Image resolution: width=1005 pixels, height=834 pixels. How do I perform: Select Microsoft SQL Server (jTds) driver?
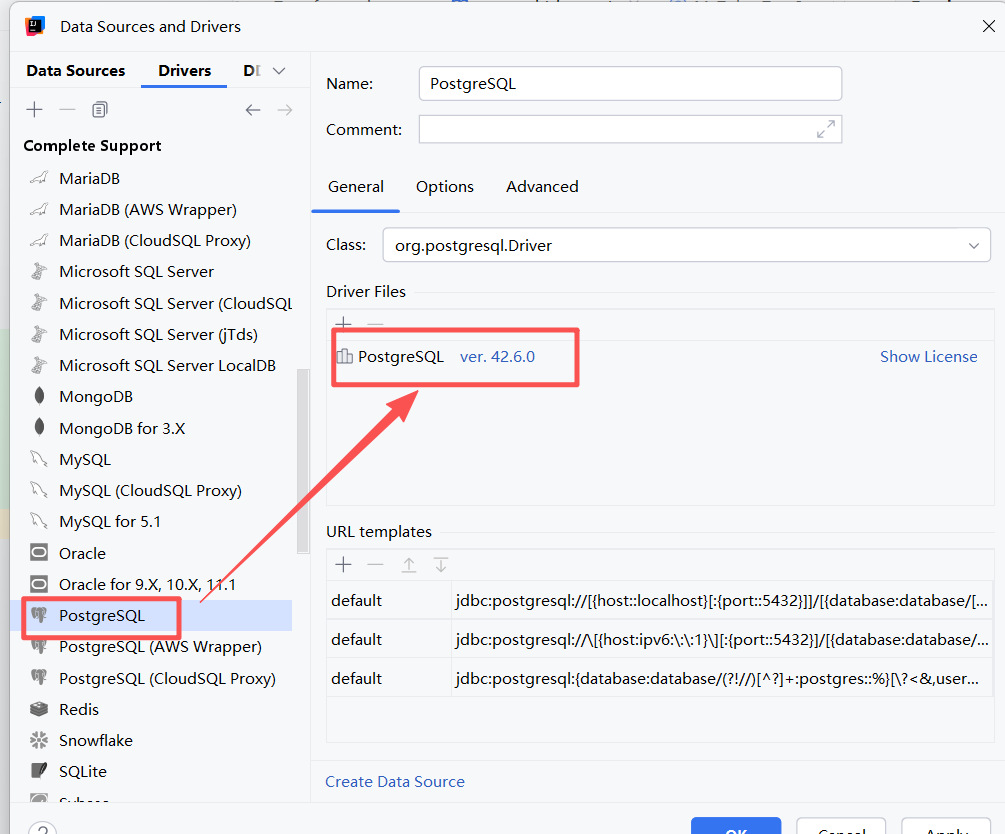(158, 335)
